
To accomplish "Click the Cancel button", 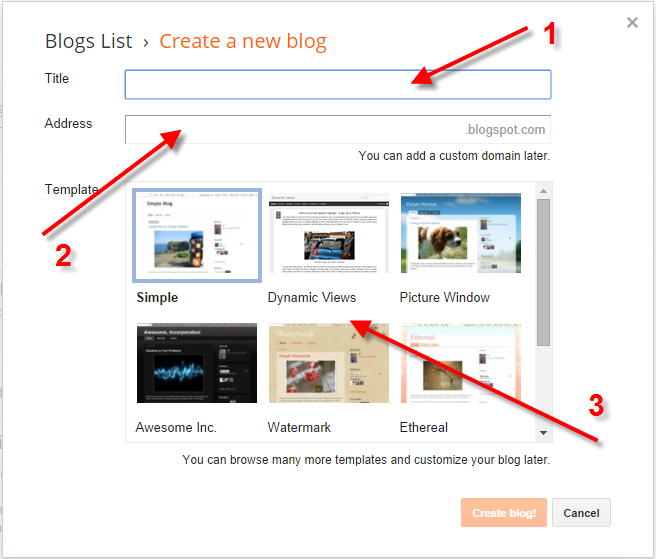I will point(581,513).
